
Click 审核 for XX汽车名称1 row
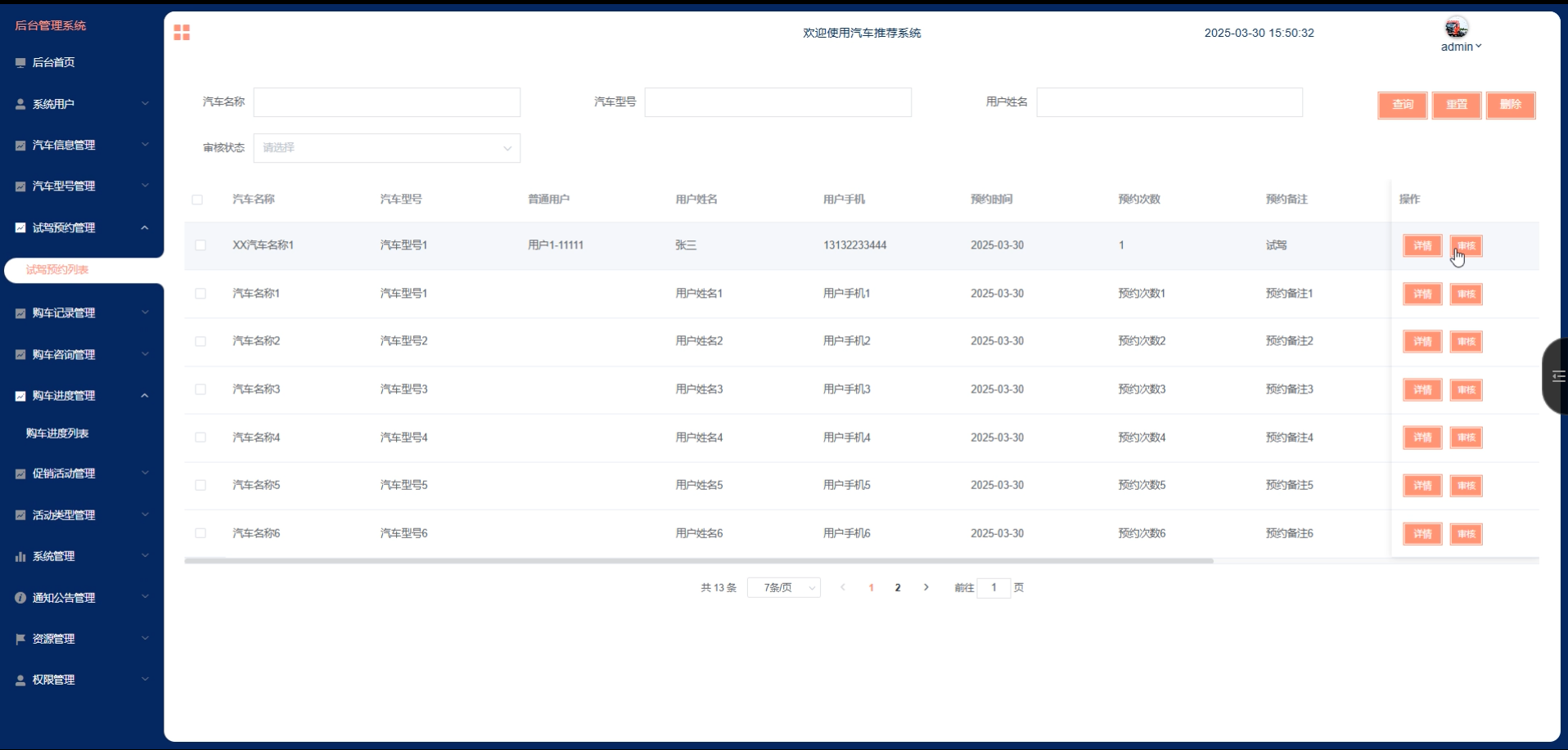pos(1466,246)
